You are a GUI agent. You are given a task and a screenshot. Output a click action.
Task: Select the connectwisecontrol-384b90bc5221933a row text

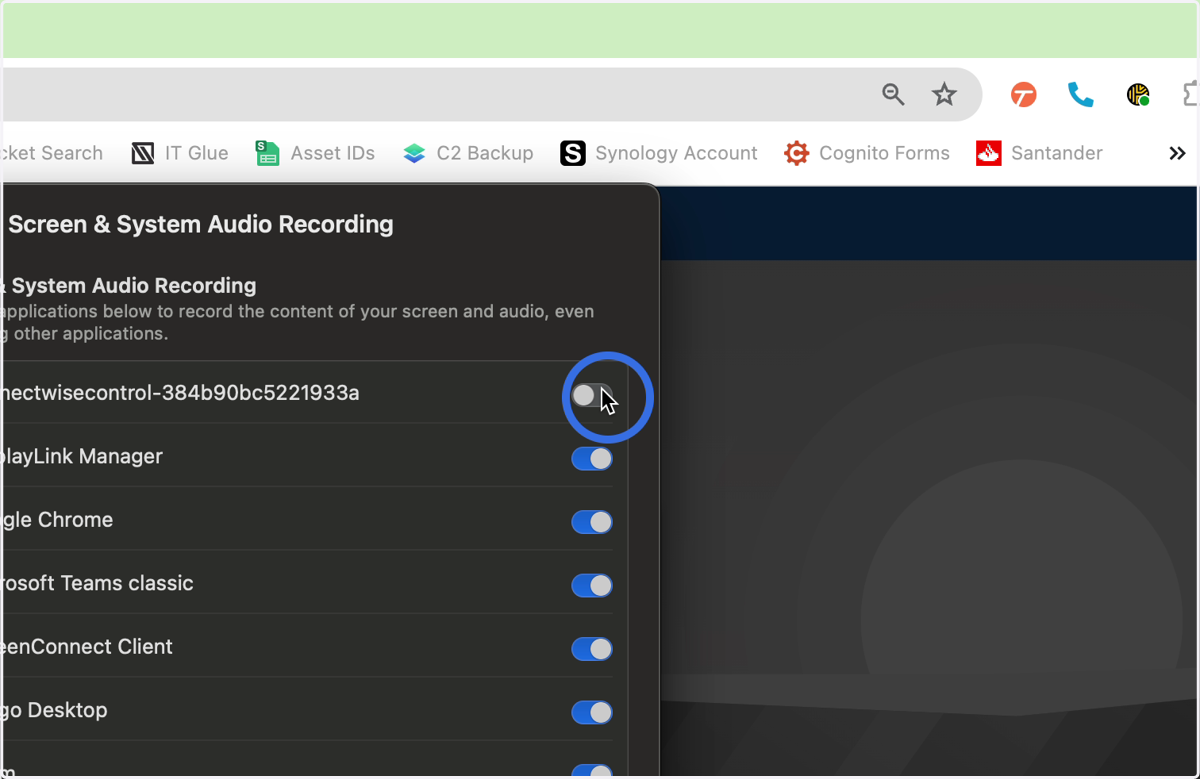(180, 393)
